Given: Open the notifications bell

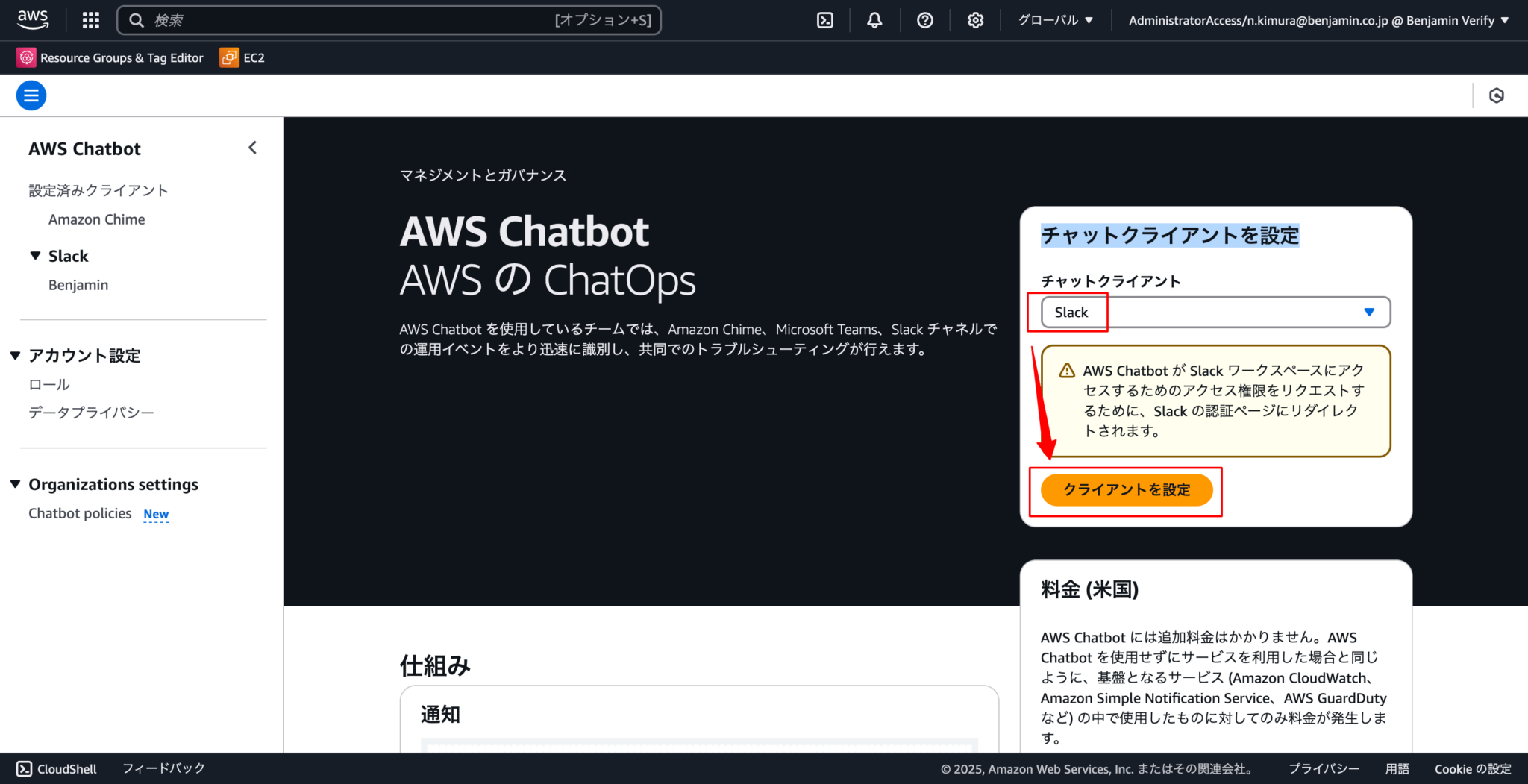Looking at the screenshot, I should pos(874,20).
